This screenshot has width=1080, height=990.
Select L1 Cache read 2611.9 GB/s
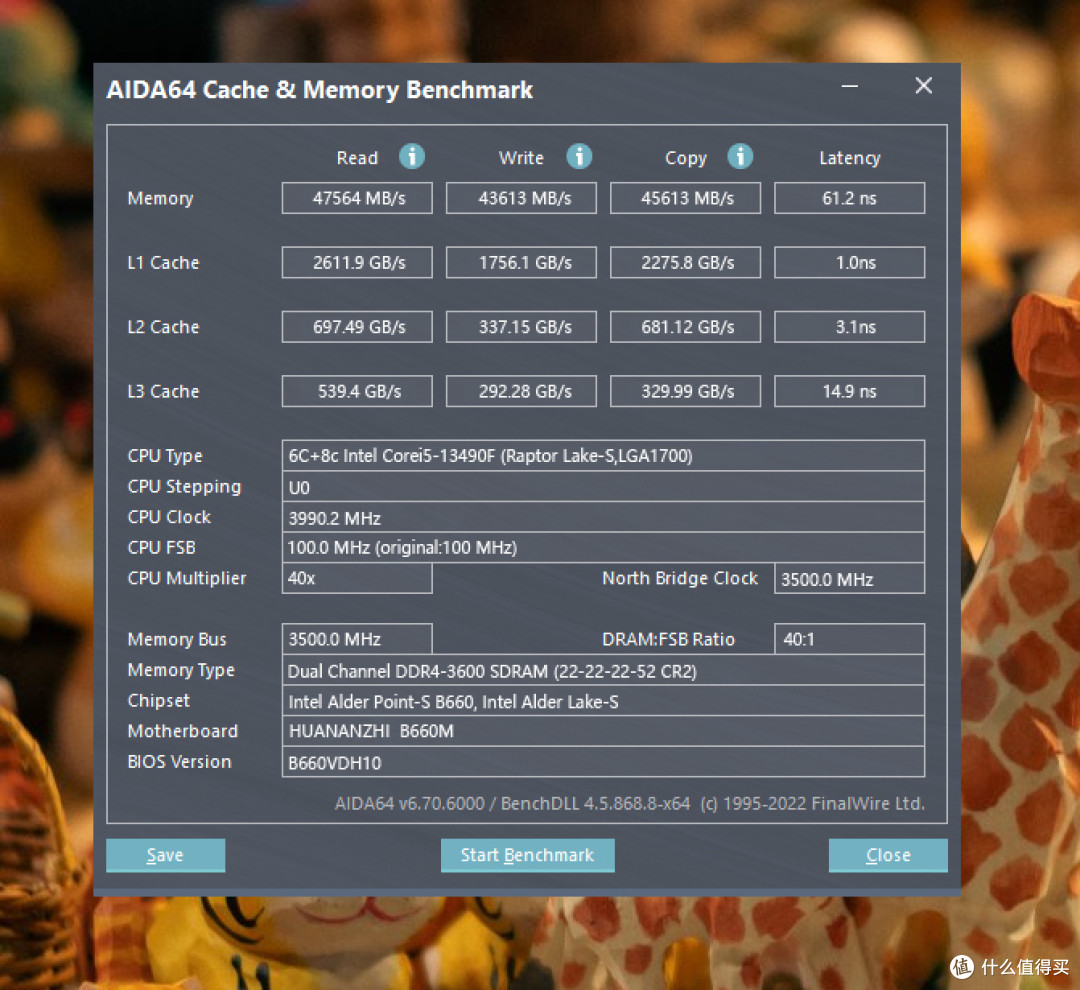point(357,262)
